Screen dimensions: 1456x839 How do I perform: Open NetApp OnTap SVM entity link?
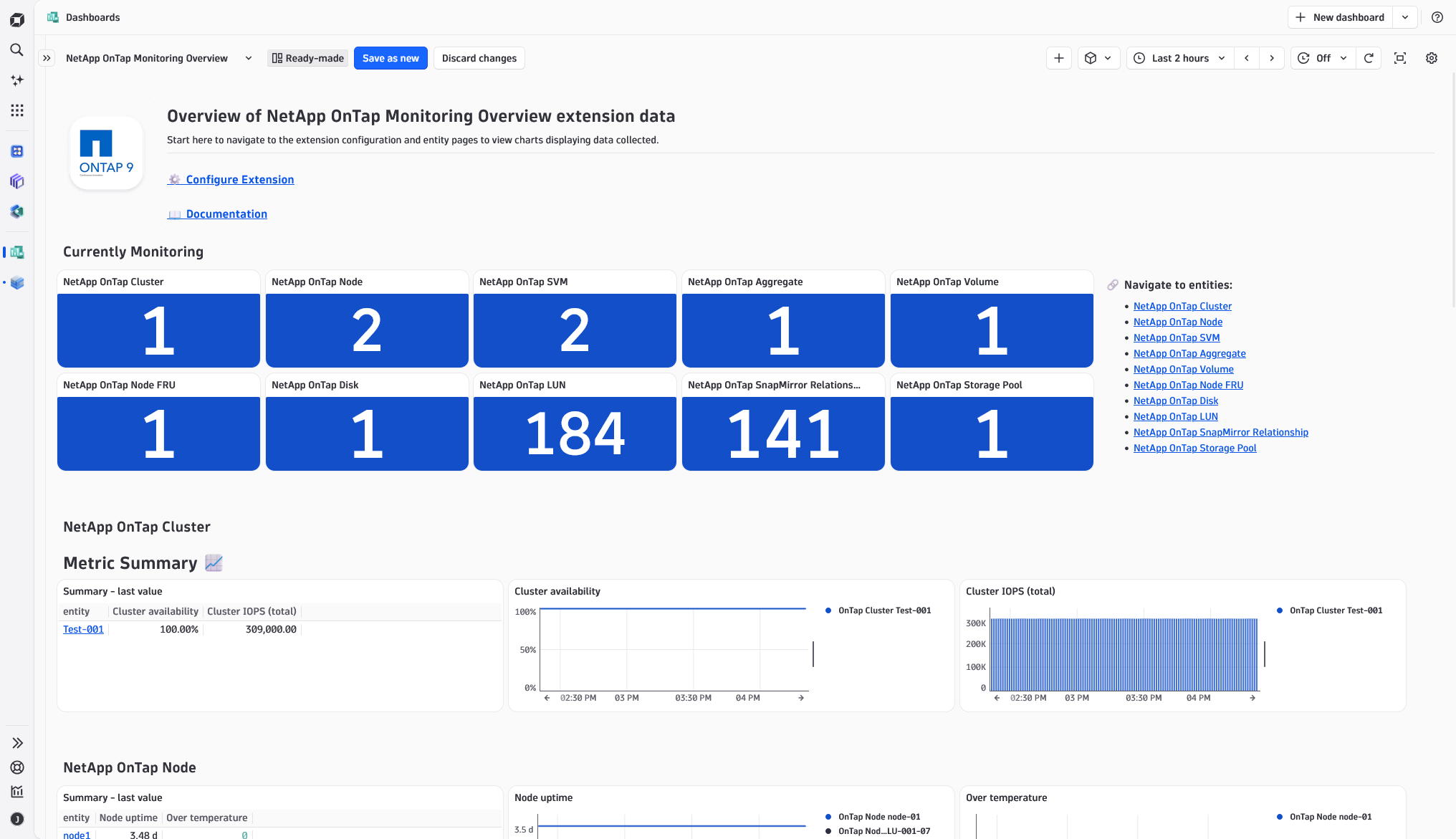coord(1177,337)
